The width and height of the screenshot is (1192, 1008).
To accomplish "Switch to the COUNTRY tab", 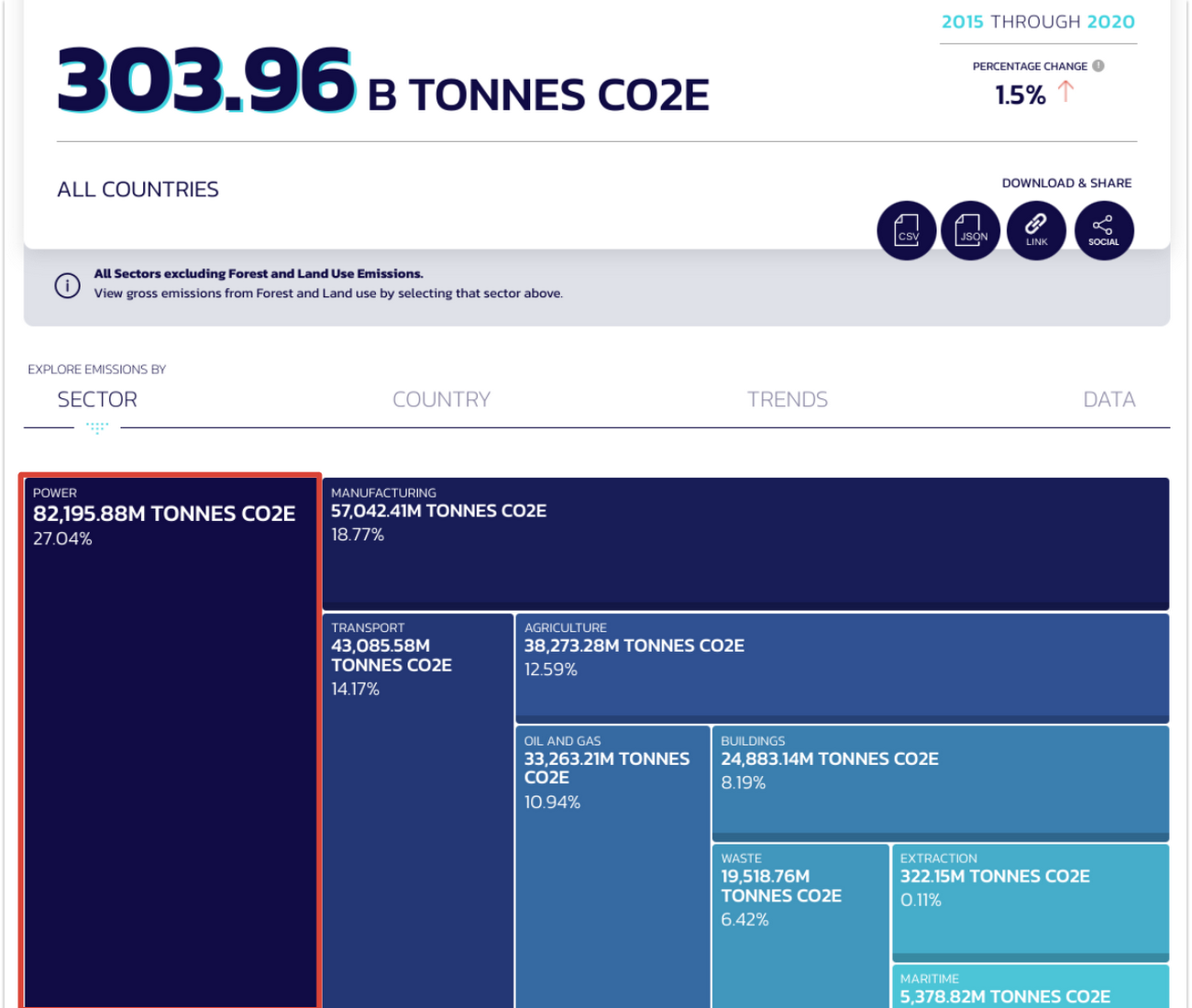I will (441, 400).
